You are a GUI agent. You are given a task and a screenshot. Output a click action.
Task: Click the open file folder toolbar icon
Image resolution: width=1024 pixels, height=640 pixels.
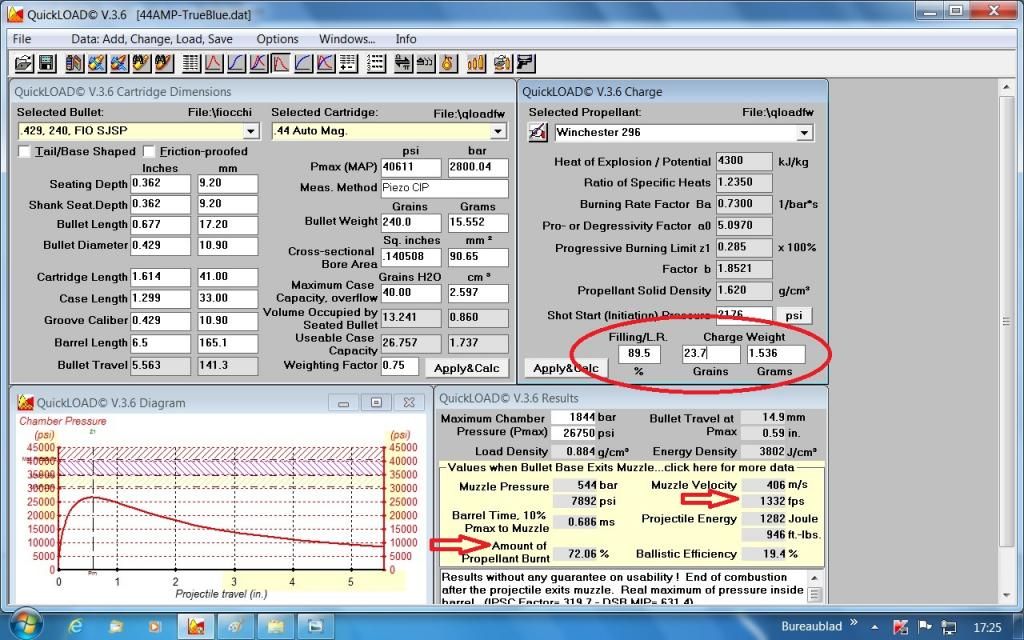tap(23, 64)
